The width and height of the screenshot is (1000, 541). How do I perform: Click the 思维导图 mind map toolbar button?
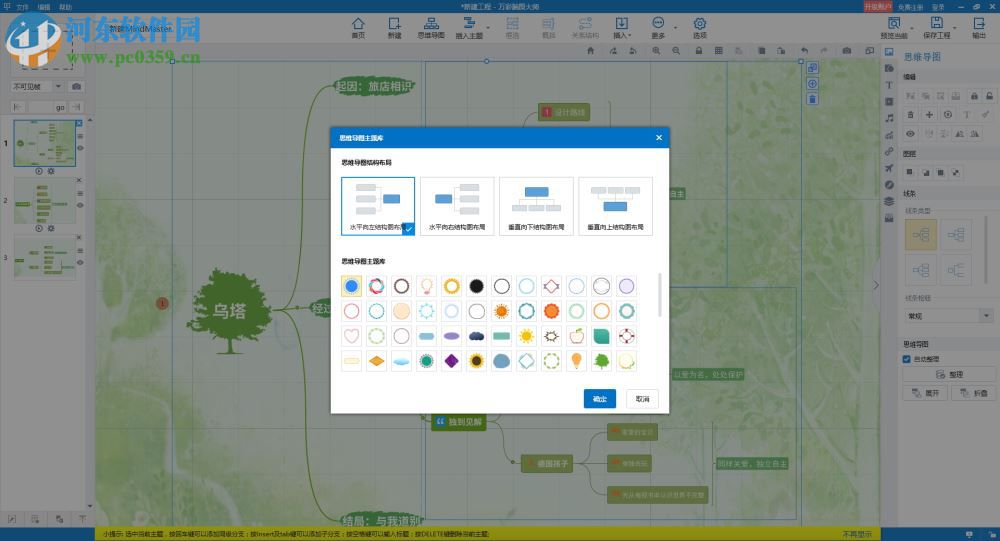[x=431, y=27]
